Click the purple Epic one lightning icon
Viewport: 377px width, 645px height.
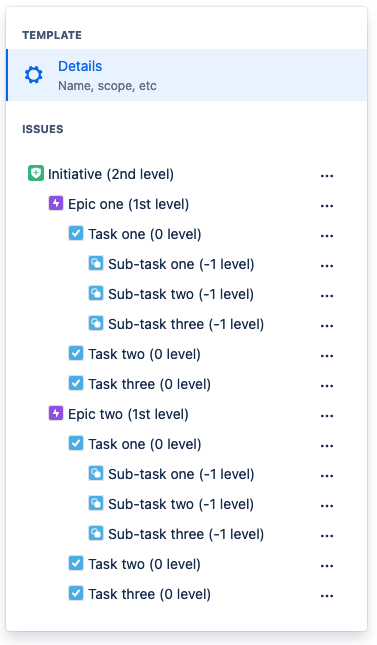[x=56, y=203]
